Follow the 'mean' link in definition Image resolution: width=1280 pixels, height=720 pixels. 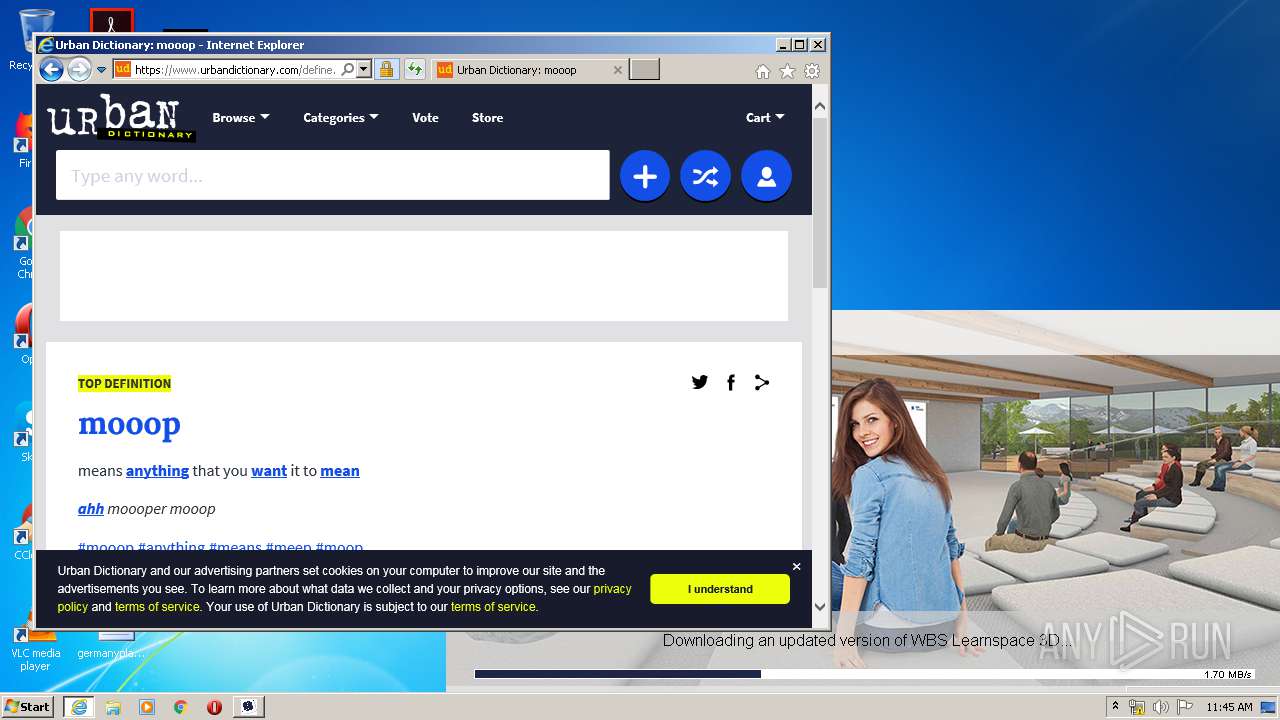[340, 470]
